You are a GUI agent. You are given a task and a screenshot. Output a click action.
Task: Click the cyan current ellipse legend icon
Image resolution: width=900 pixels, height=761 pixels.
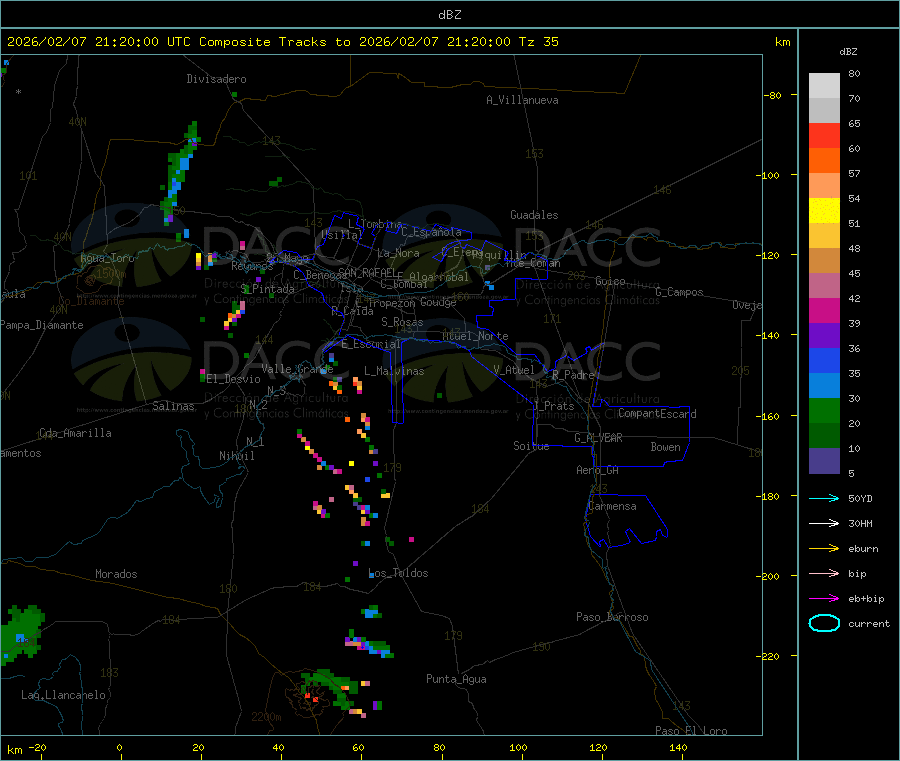824,623
